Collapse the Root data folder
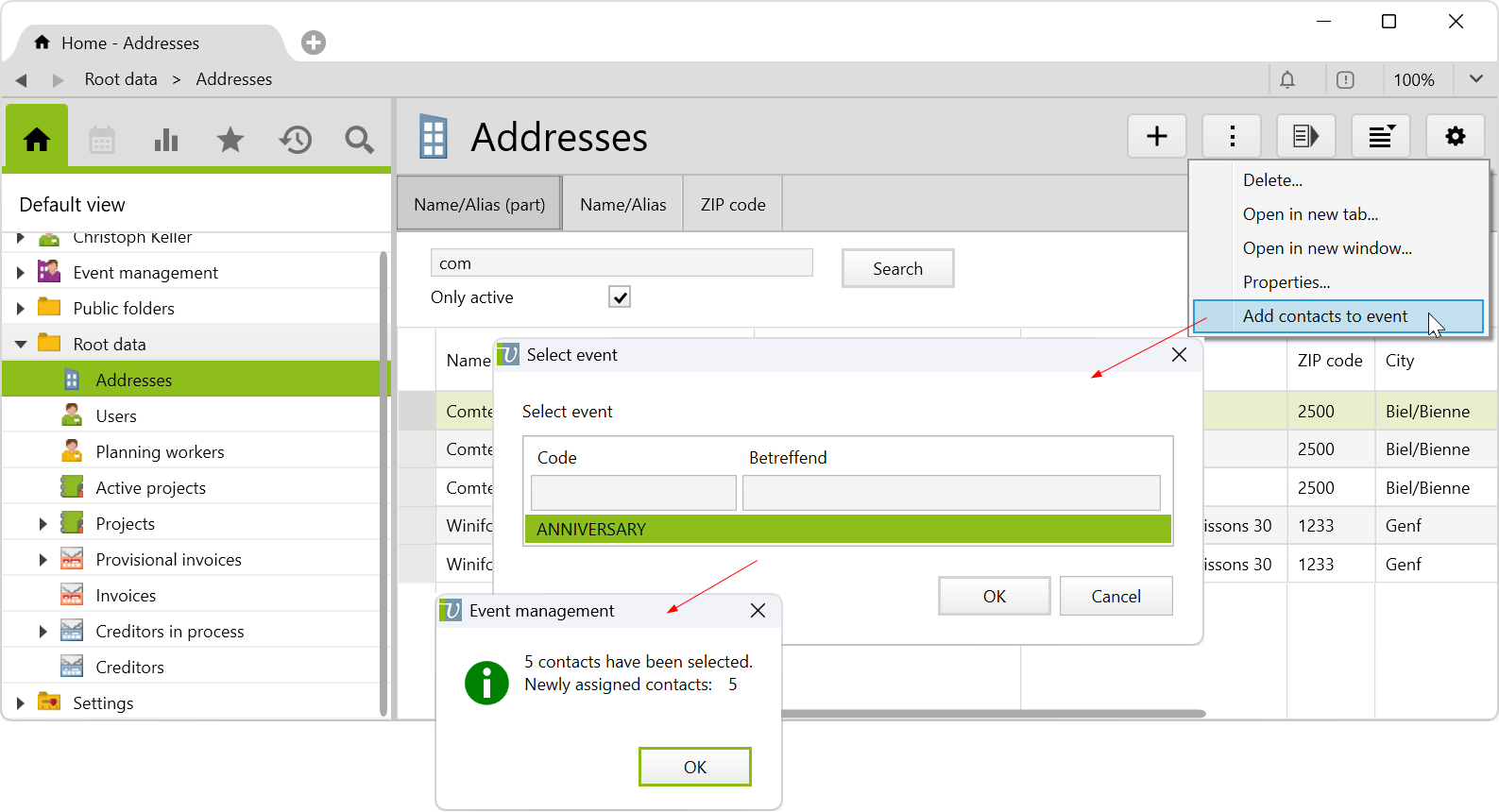 click(21, 345)
